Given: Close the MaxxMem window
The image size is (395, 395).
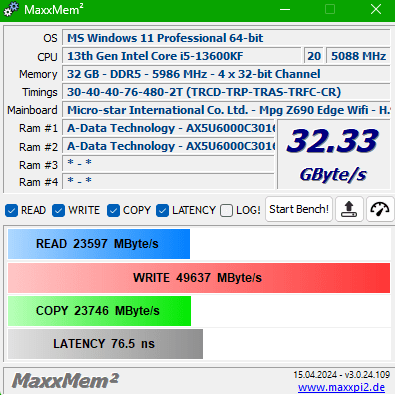Looking at the screenshot, I should [x=376, y=9].
